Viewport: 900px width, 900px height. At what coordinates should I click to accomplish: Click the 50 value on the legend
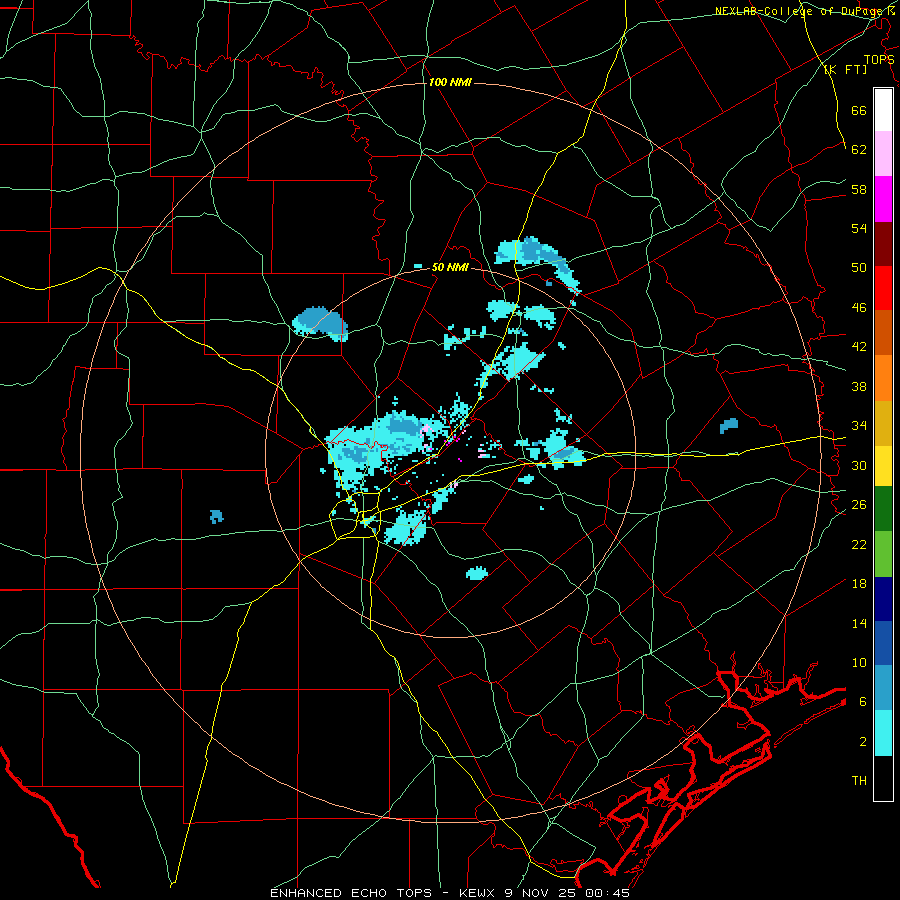tap(859, 268)
